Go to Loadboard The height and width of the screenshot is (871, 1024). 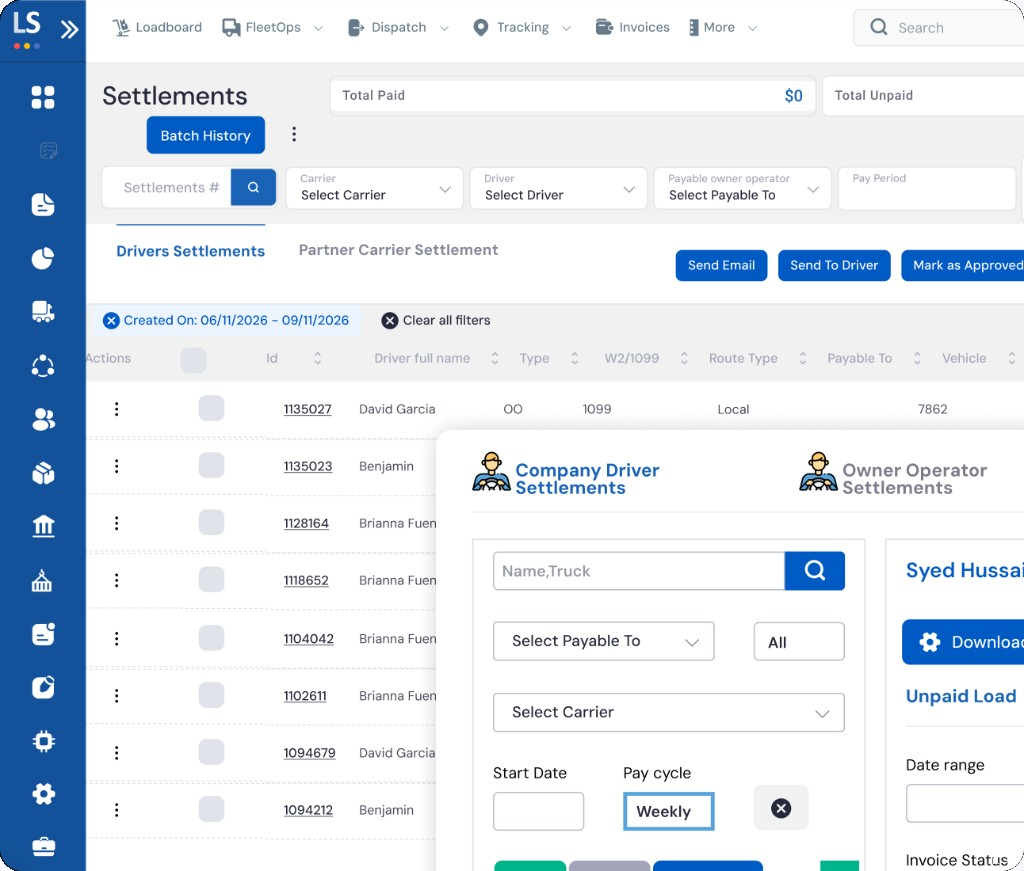(x=157, y=27)
